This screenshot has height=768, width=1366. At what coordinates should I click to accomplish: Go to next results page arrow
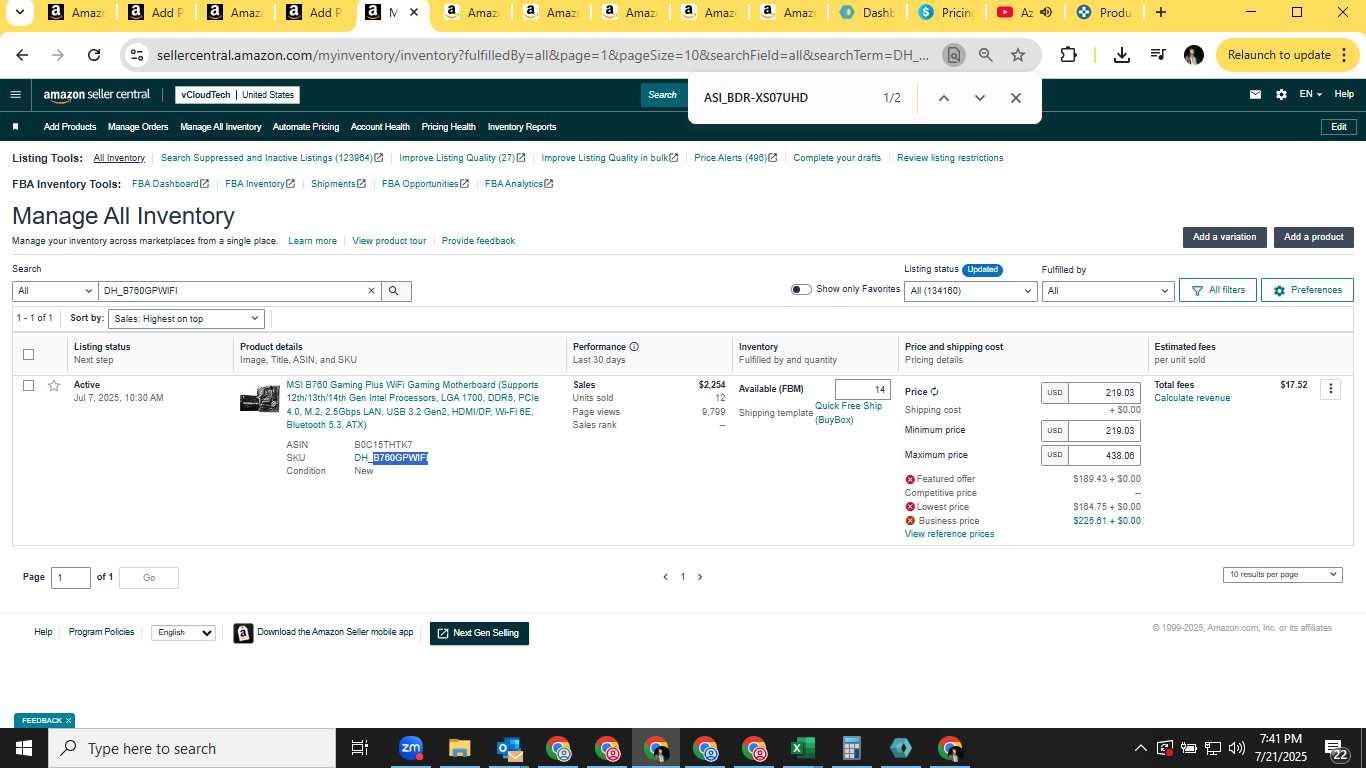tap(700, 577)
